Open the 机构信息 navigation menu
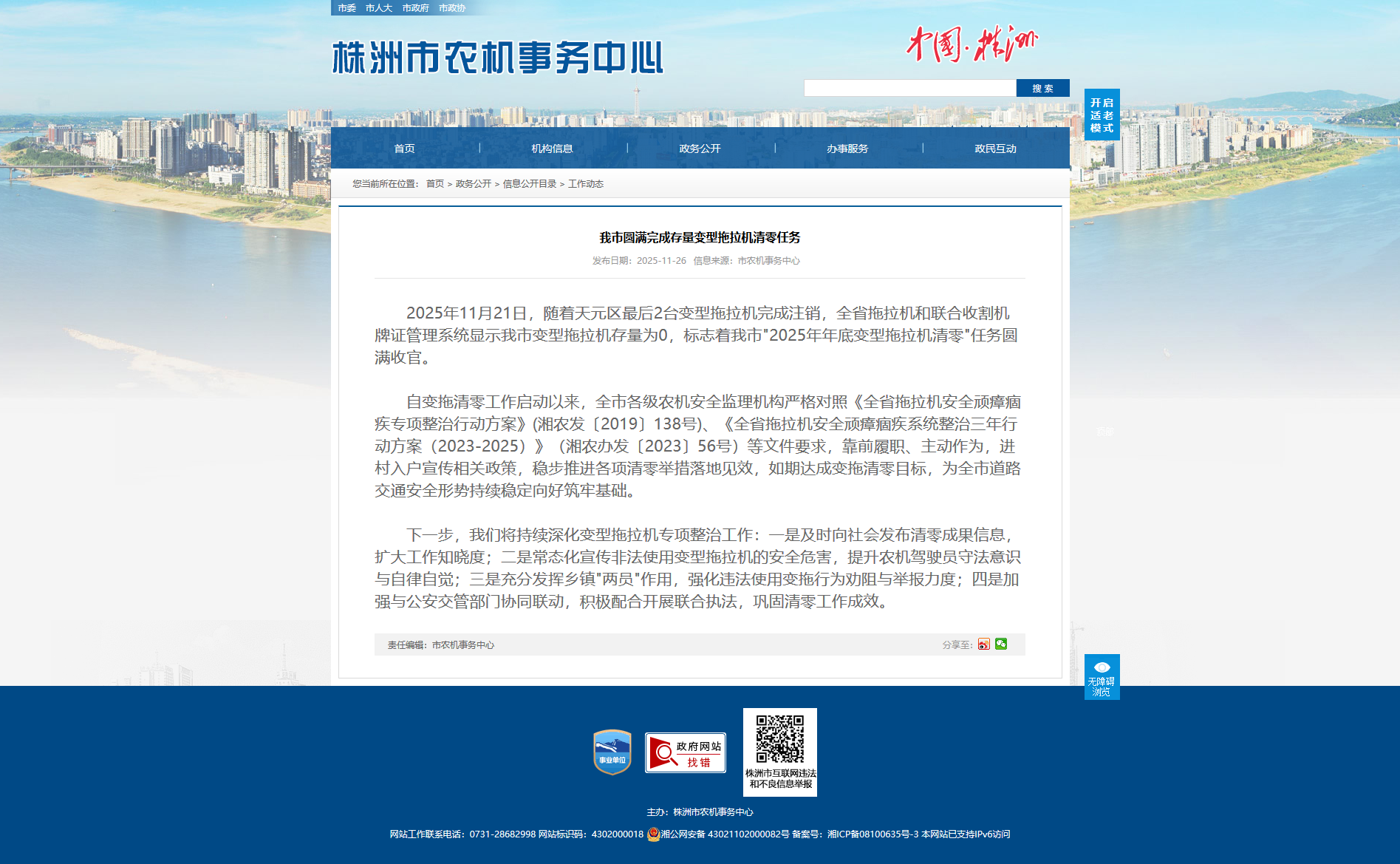The height and width of the screenshot is (864, 1400). (x=552, y=149)
